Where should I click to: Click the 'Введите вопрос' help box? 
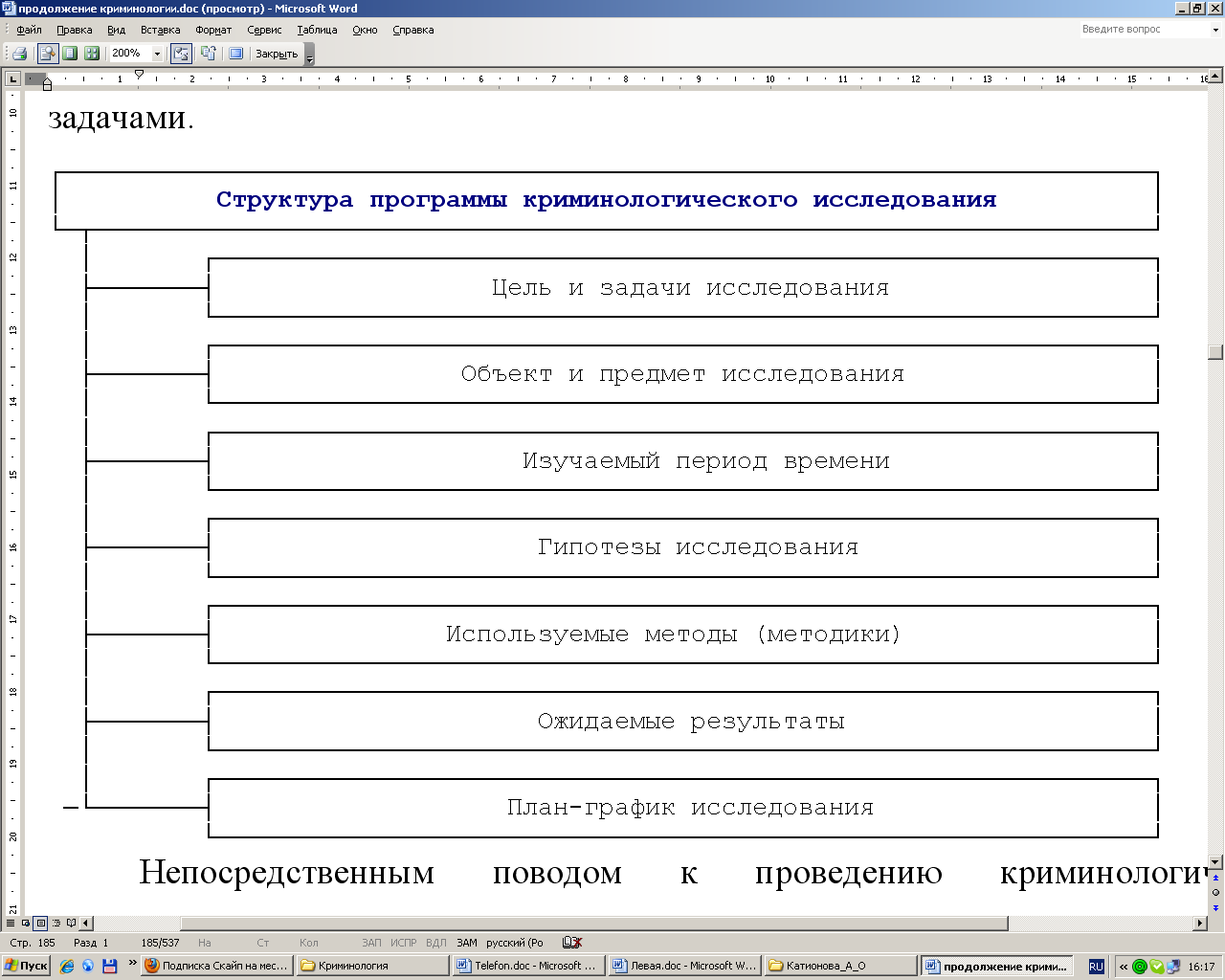coord(1144,30)
